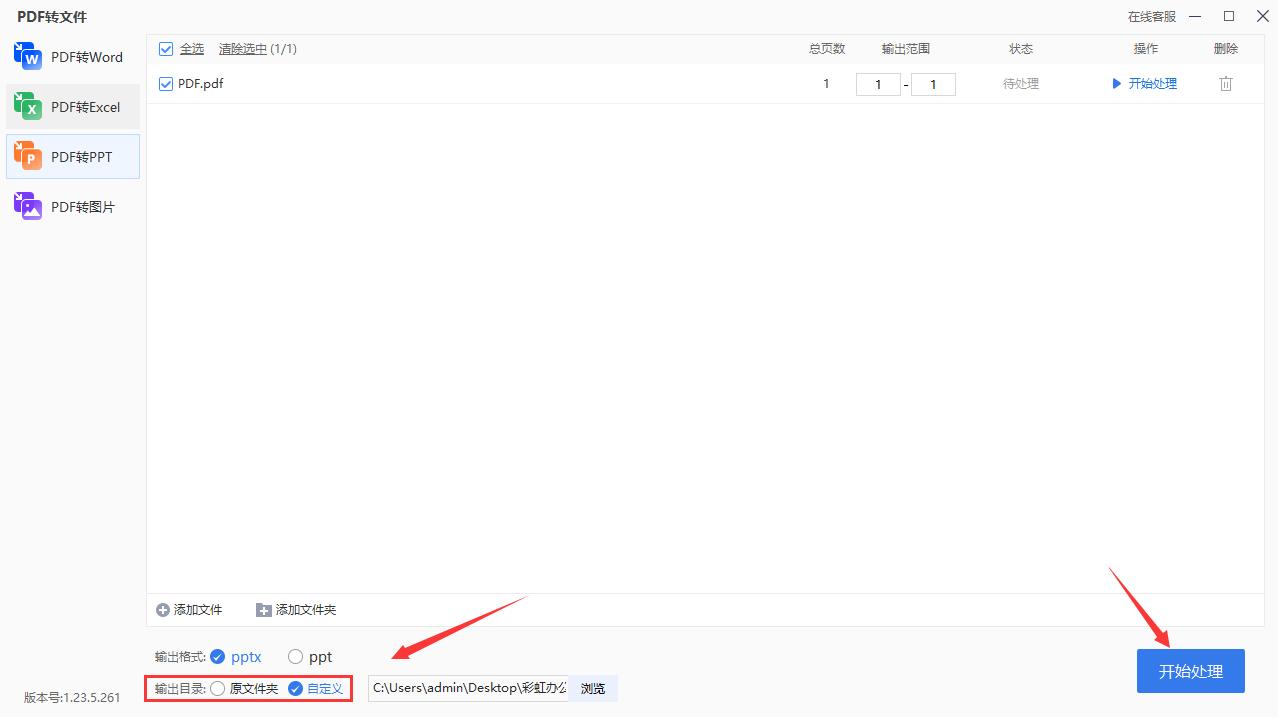Click the start page range field
This screenshot has width=1278, height=717.
click(878, 85)
